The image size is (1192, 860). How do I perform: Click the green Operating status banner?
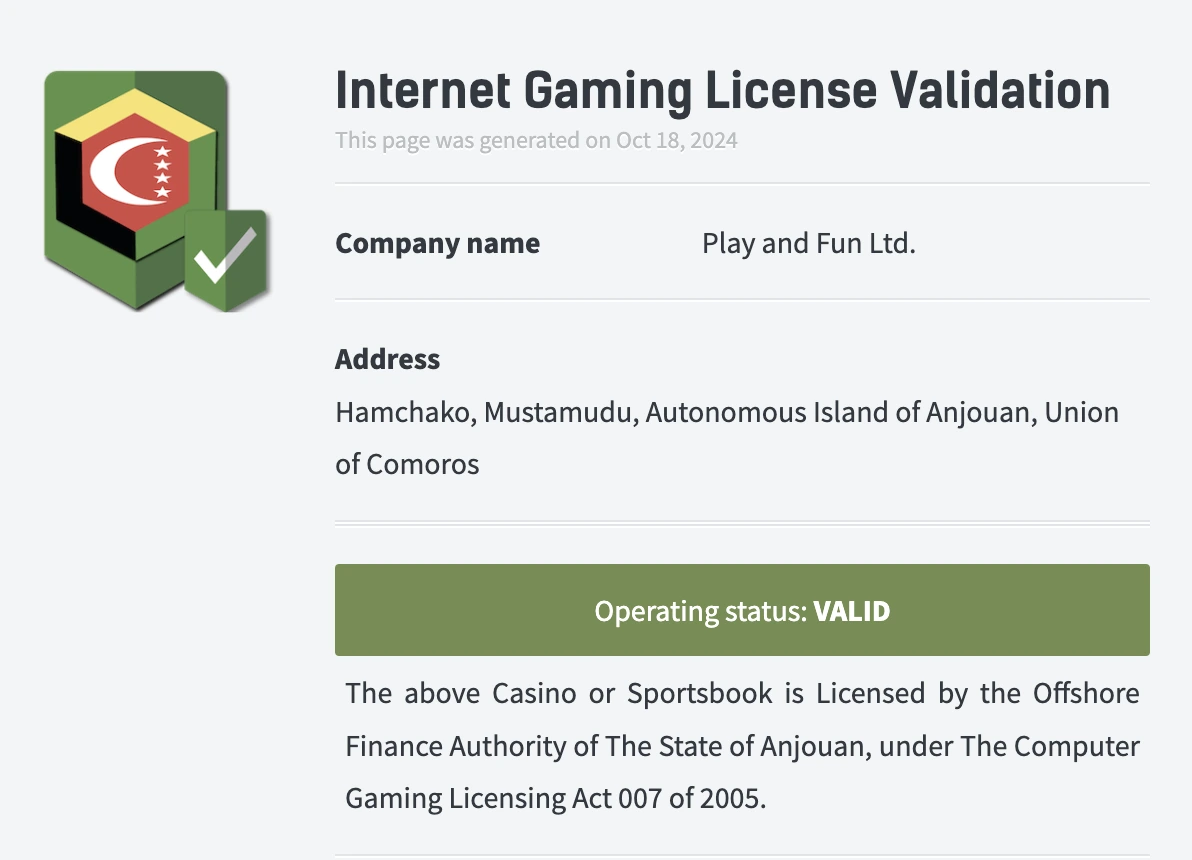tap(742, 610)
